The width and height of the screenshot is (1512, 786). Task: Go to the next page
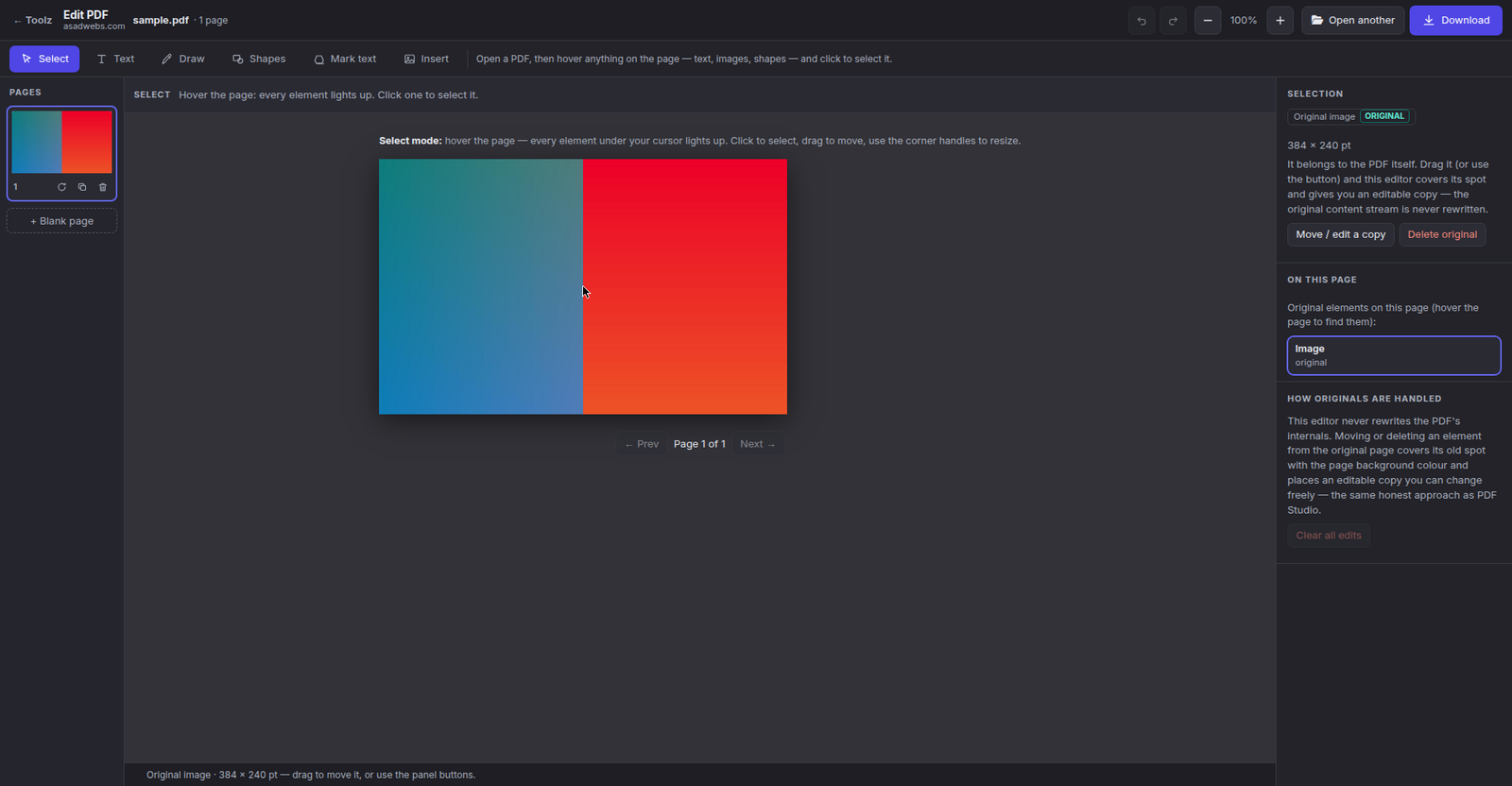(x=758, y=444)
